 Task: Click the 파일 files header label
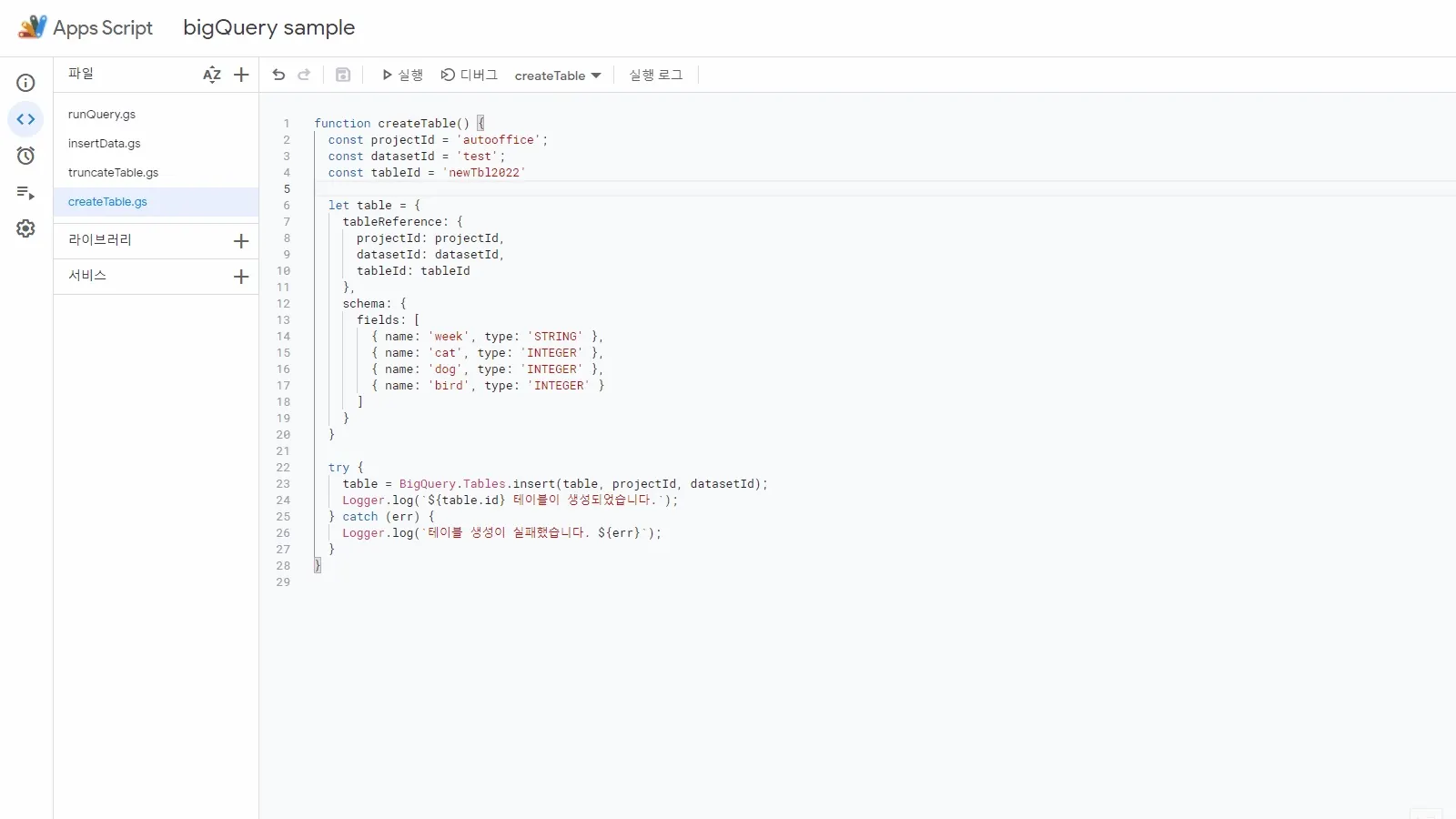[x=81, y=74]
